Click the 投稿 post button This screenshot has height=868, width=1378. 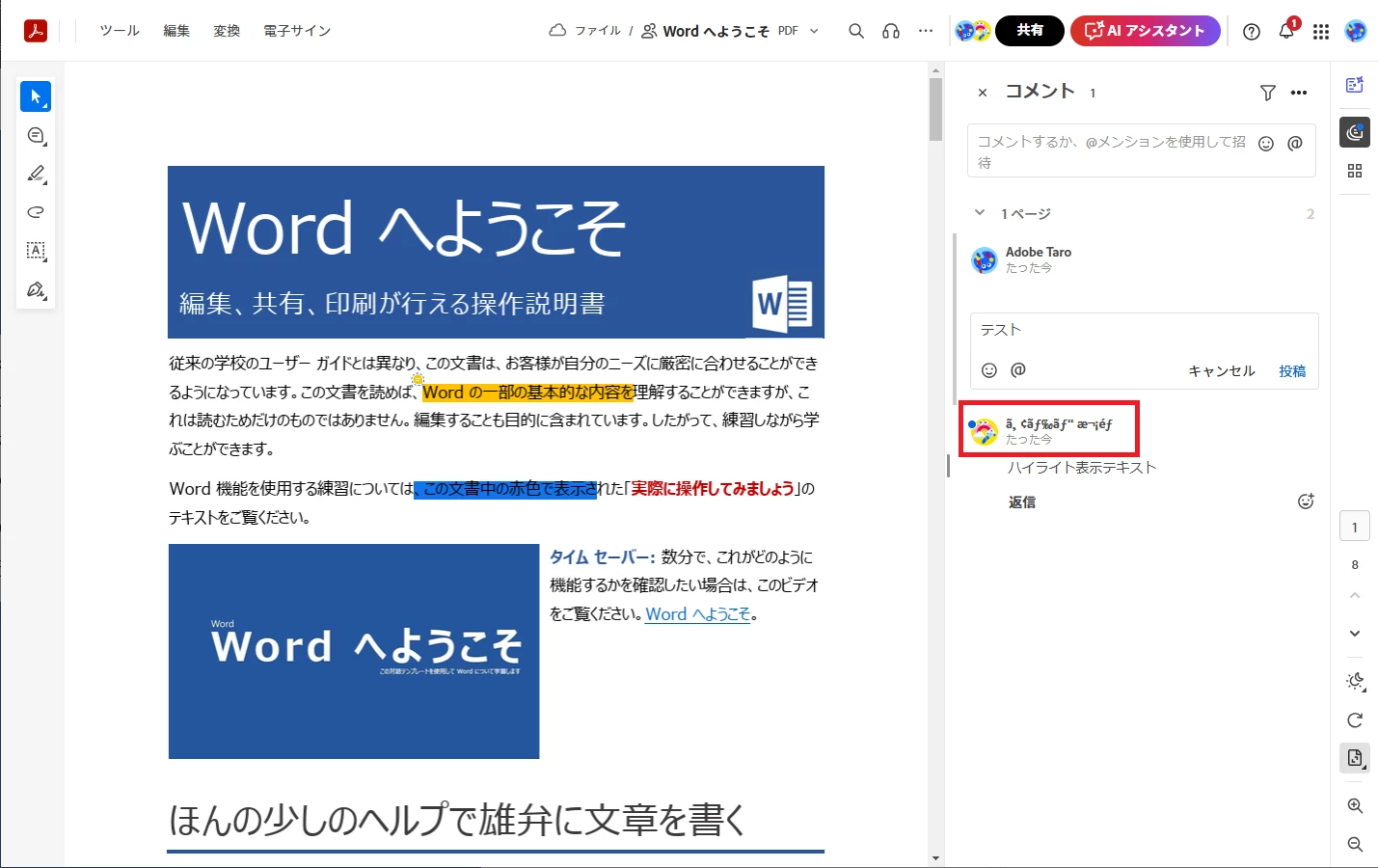coord(1292,371)
